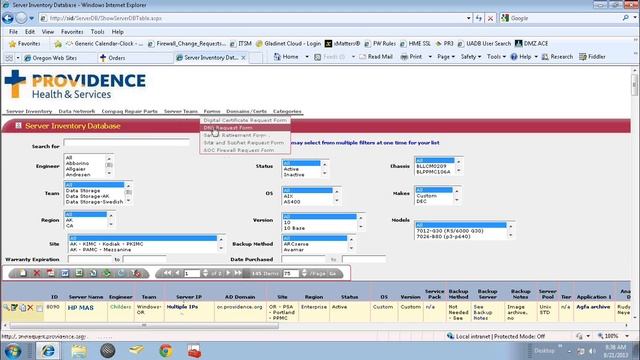Click the IE back navigation button
Image resolution: width=640 pixels, height=360 pixels.
coord(7,18)
